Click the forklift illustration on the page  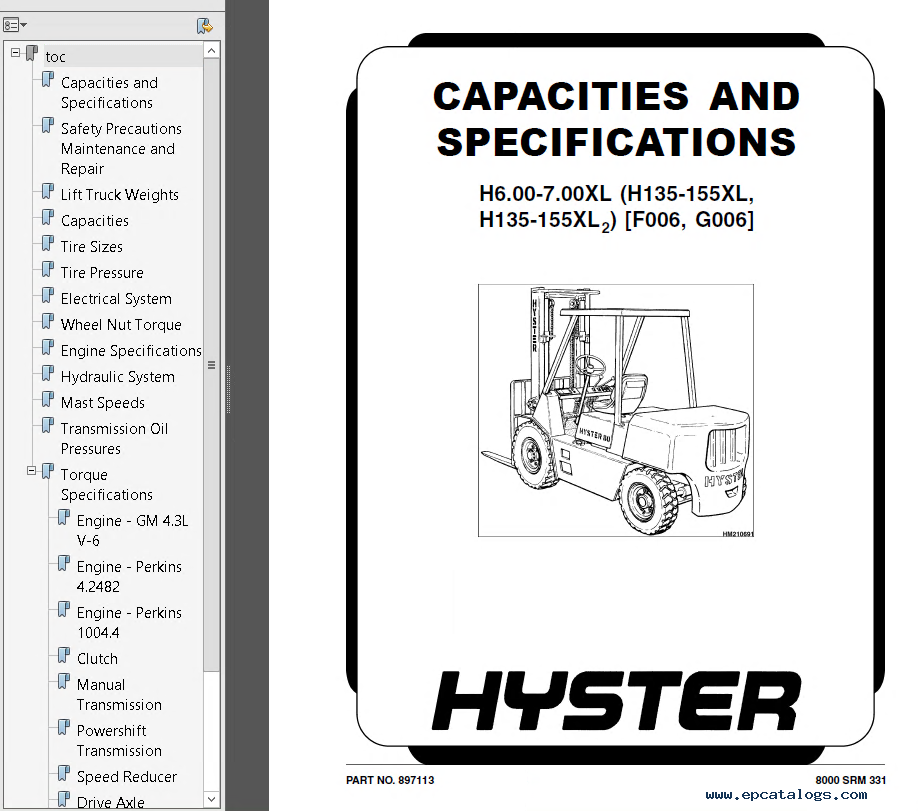tap(616, 410)
